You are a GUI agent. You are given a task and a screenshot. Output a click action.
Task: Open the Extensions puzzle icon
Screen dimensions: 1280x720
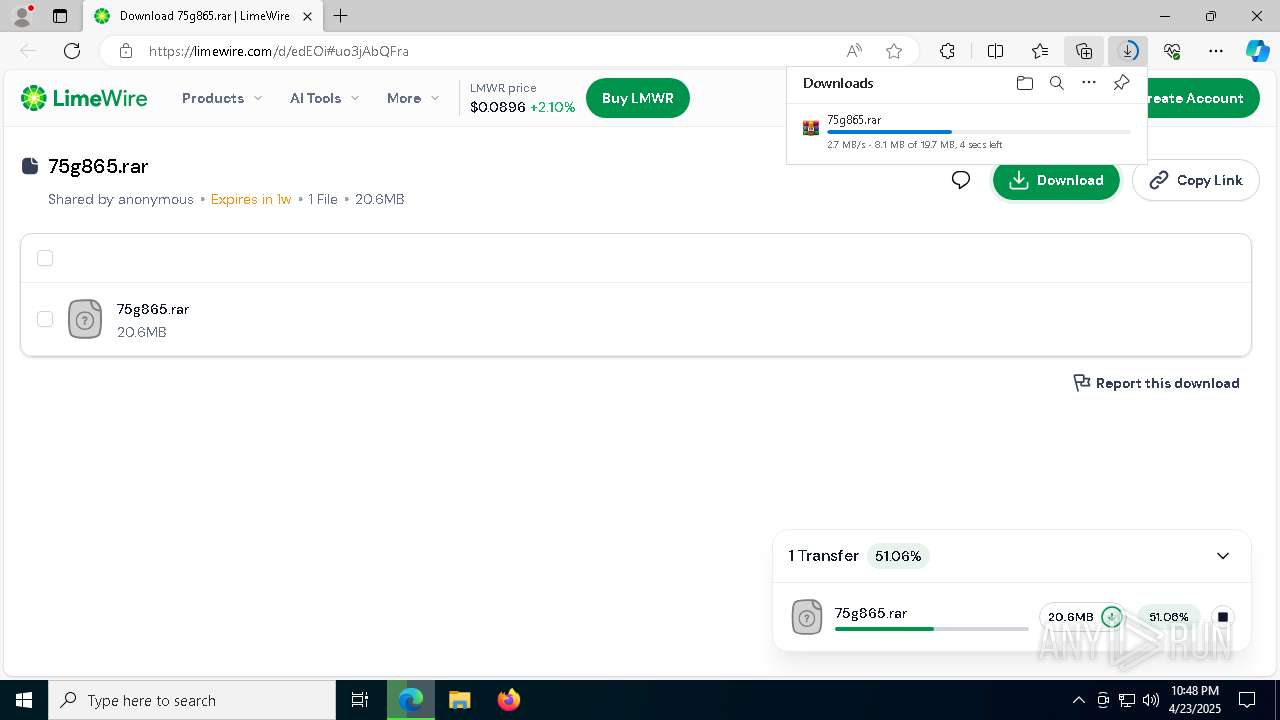pyautogui.click(x=947, y=51)
